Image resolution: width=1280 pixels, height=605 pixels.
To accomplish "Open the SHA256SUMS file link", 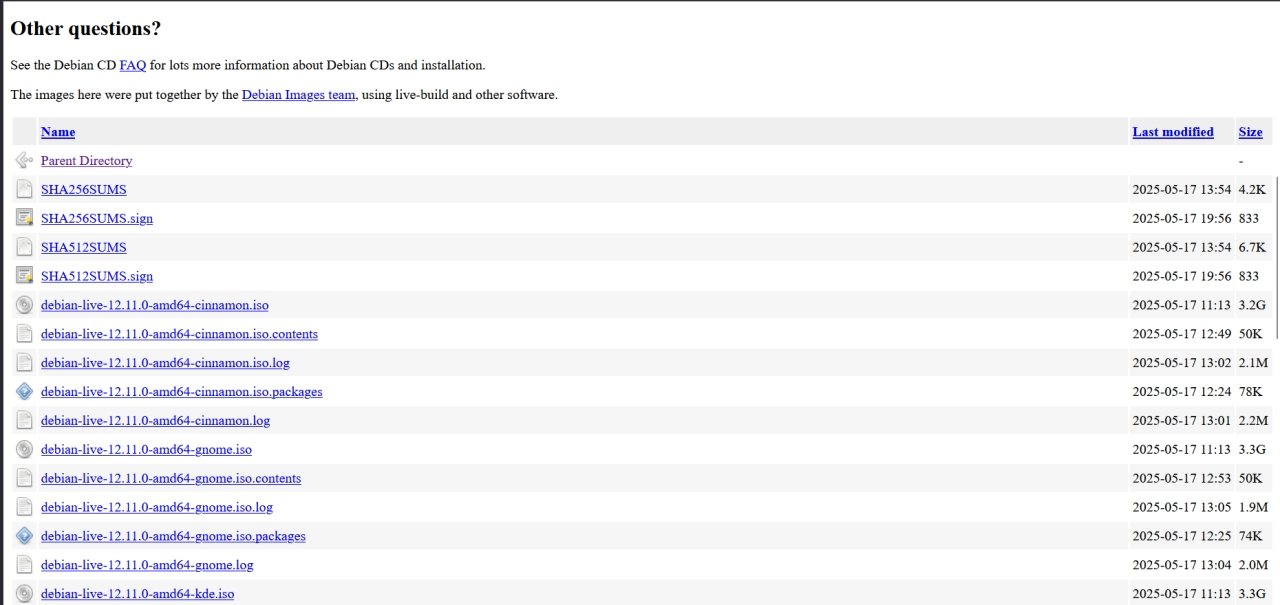I will click(x=83, y=189).
